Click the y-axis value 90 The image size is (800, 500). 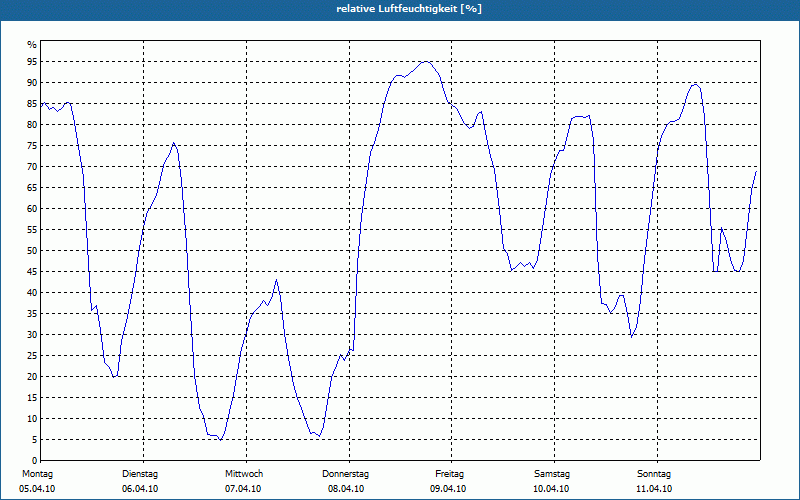(x=32, y=83)
